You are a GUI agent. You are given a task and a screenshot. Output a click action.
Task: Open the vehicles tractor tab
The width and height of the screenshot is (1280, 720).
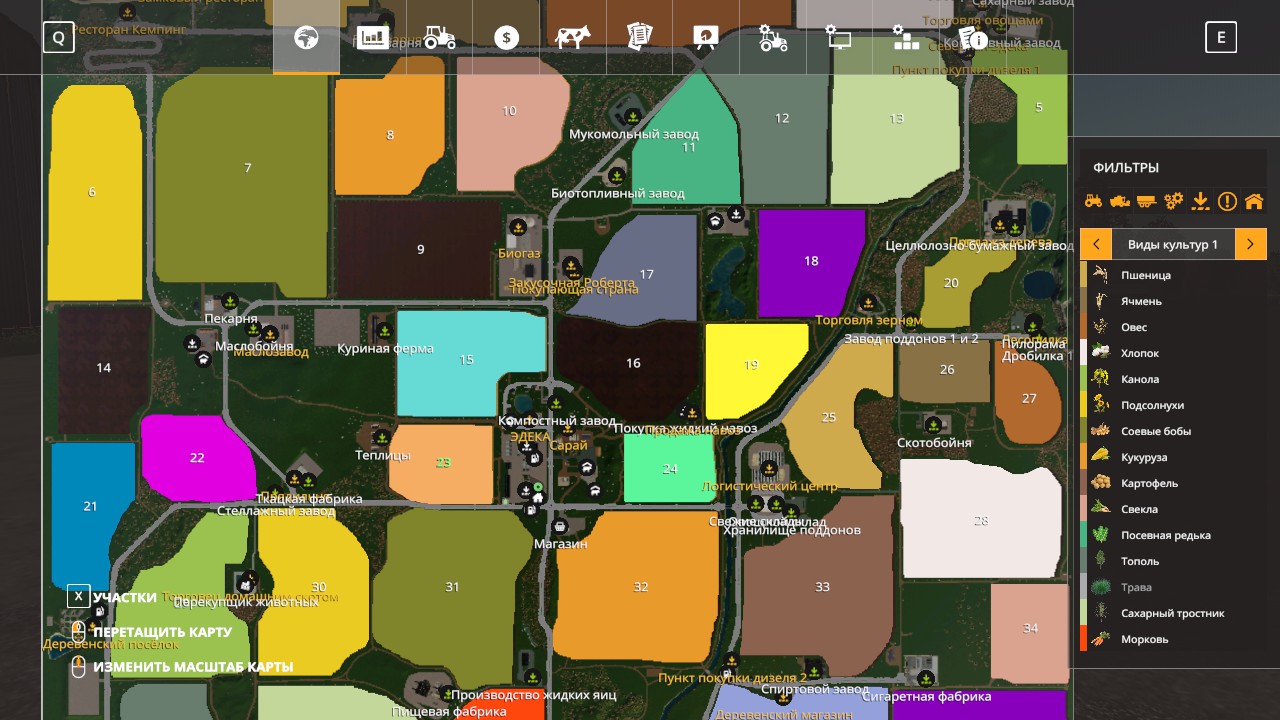(439, 39)
